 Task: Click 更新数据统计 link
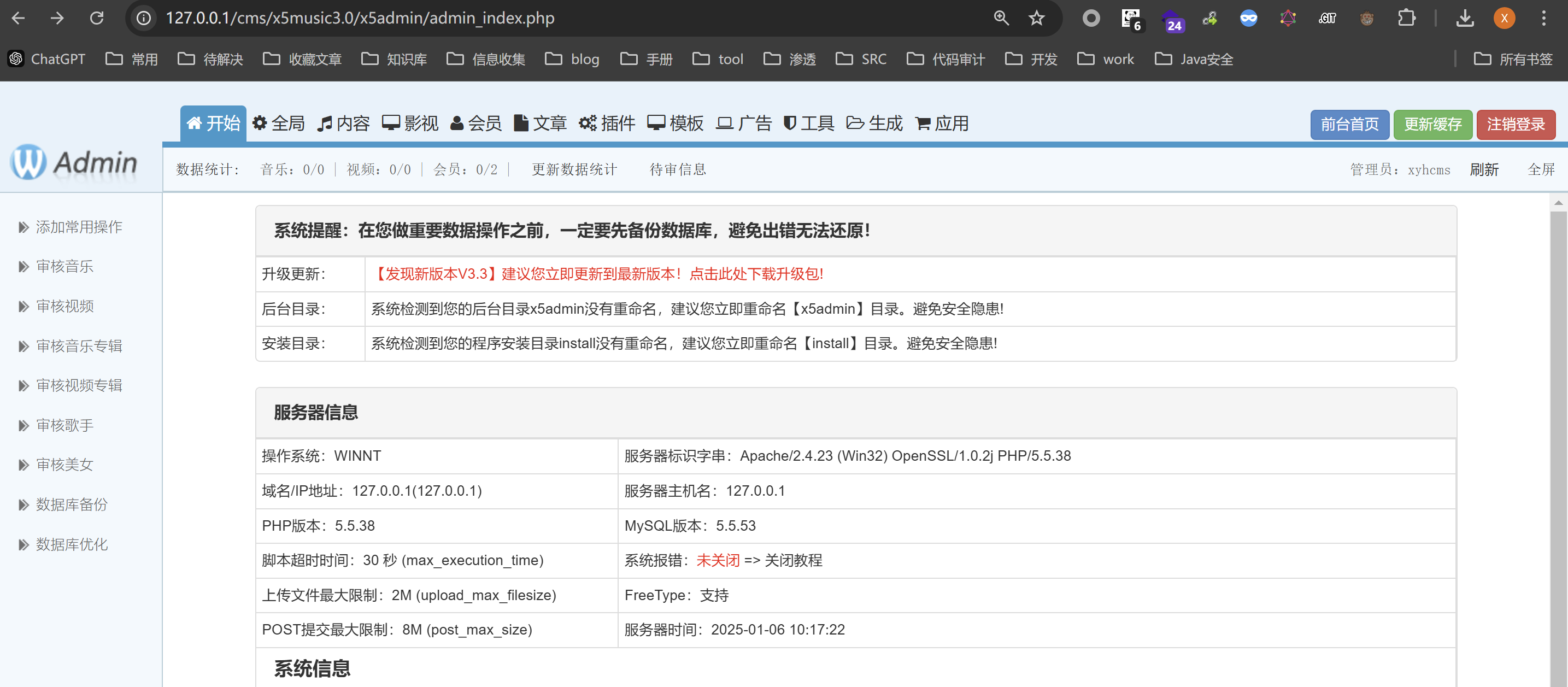pyautogui.click(x=574, y=169)
